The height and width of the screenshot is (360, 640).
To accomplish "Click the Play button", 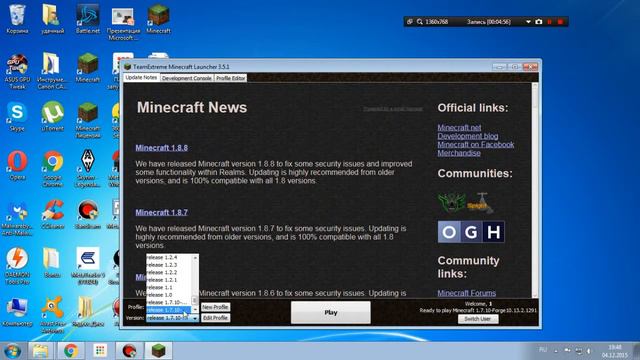I will click(331, 312).
